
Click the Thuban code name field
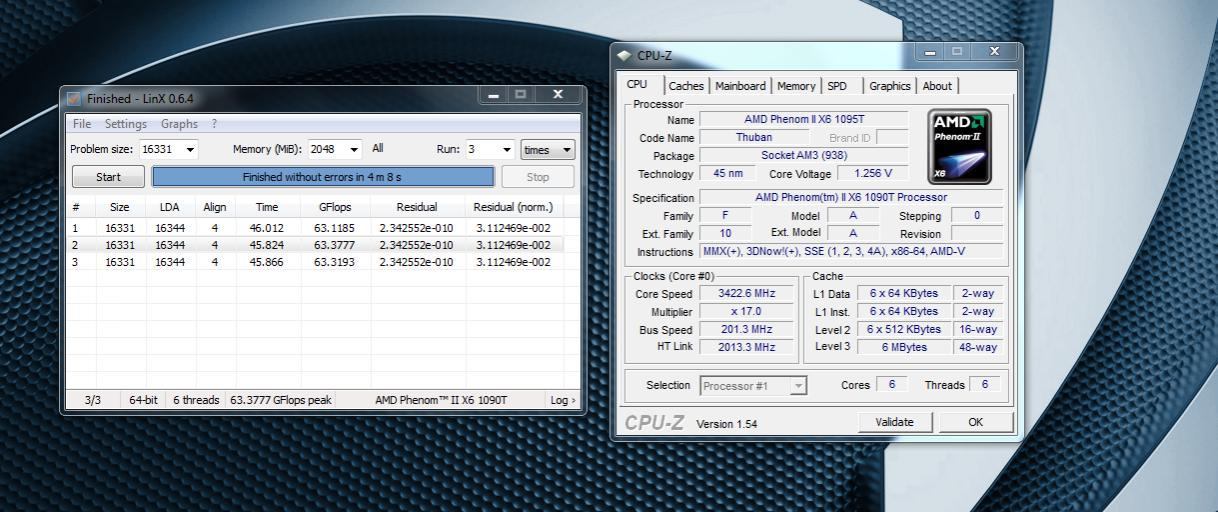click(x=754, y=137)
